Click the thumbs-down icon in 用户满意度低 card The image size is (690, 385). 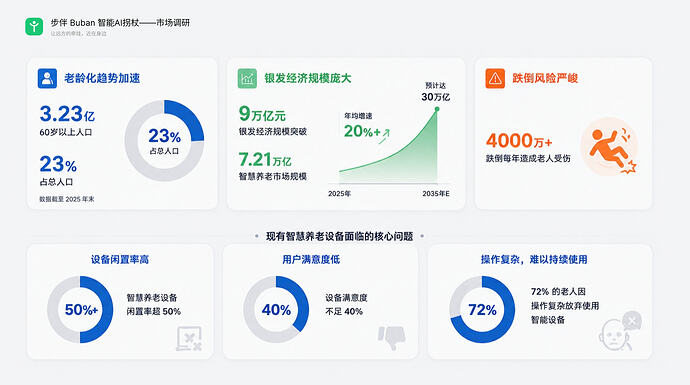(392, 337)
